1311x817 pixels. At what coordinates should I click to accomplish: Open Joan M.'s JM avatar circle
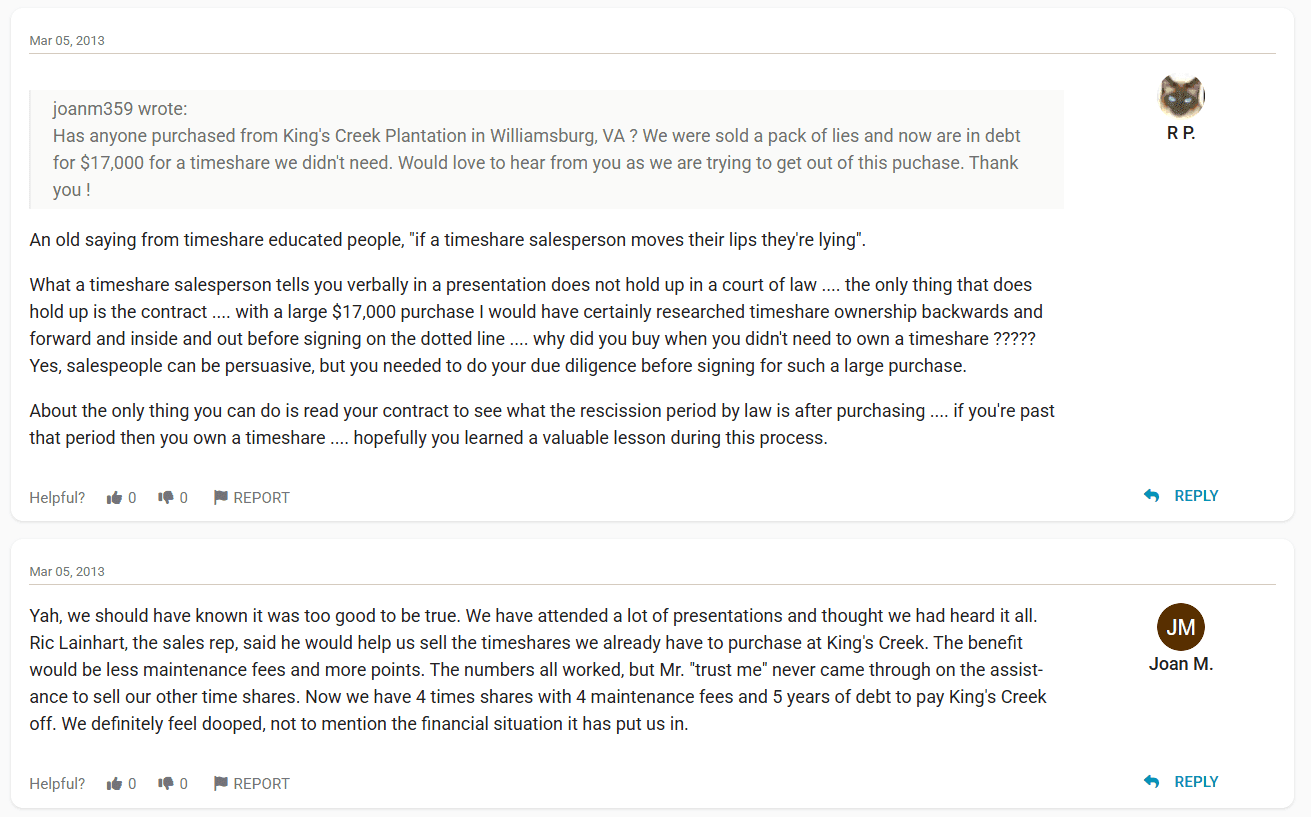1181,628
